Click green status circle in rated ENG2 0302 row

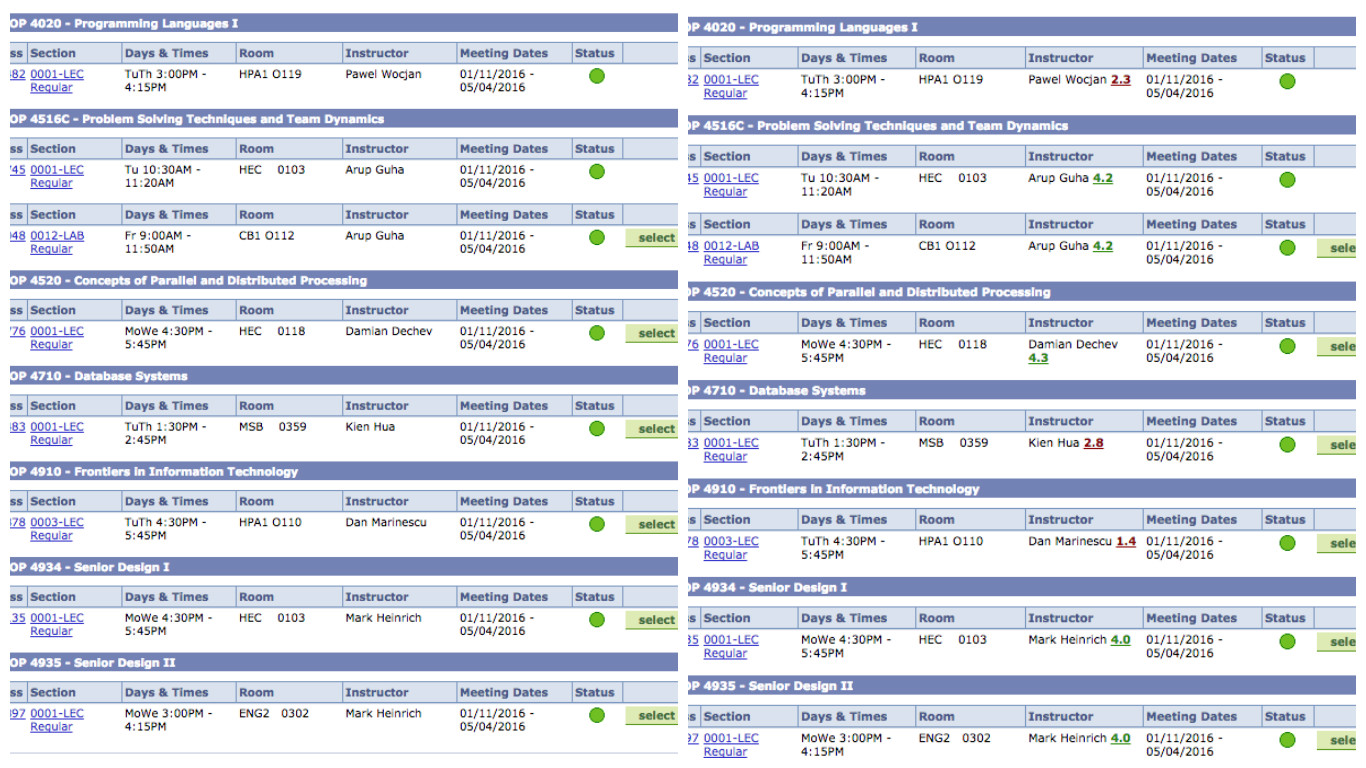[x=1287, y=740]
